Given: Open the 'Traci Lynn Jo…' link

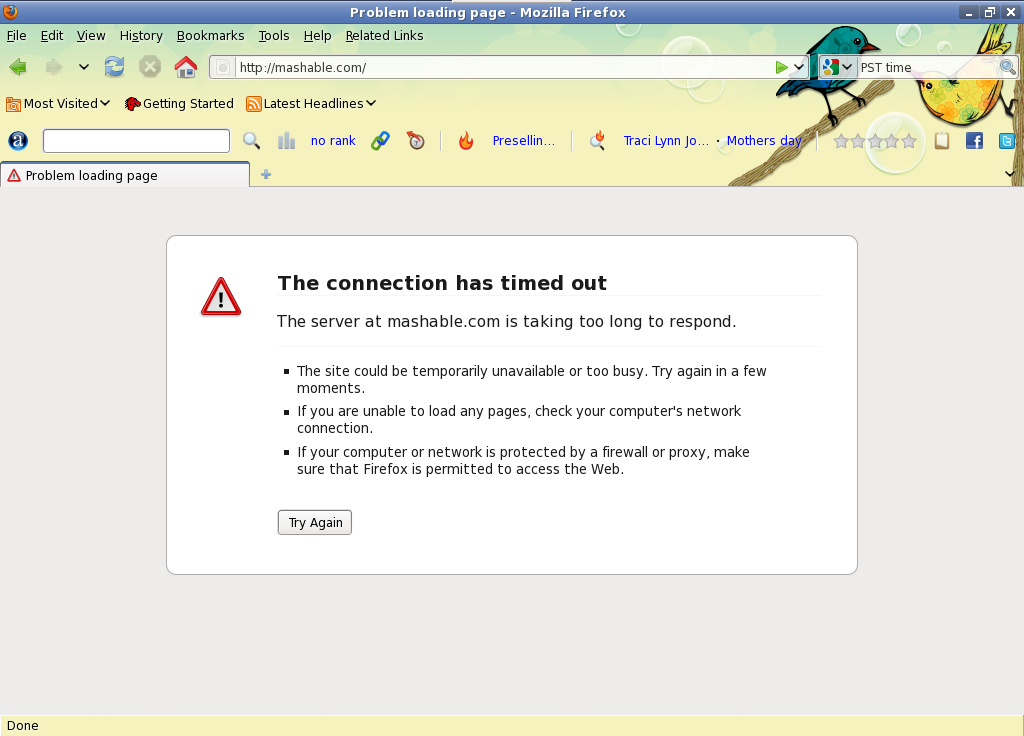Looking at the screenshot, I should tap(666, 140).
